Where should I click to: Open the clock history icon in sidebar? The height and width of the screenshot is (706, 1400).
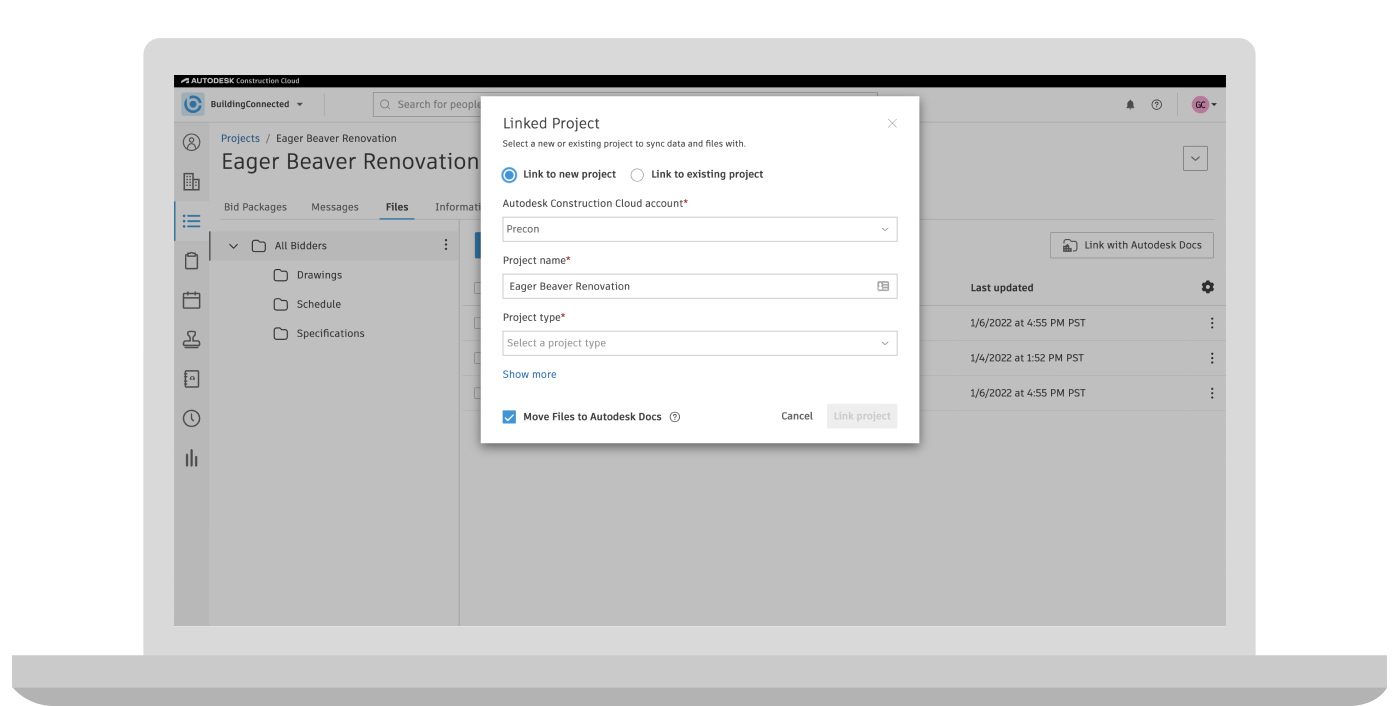click(191, 418)
